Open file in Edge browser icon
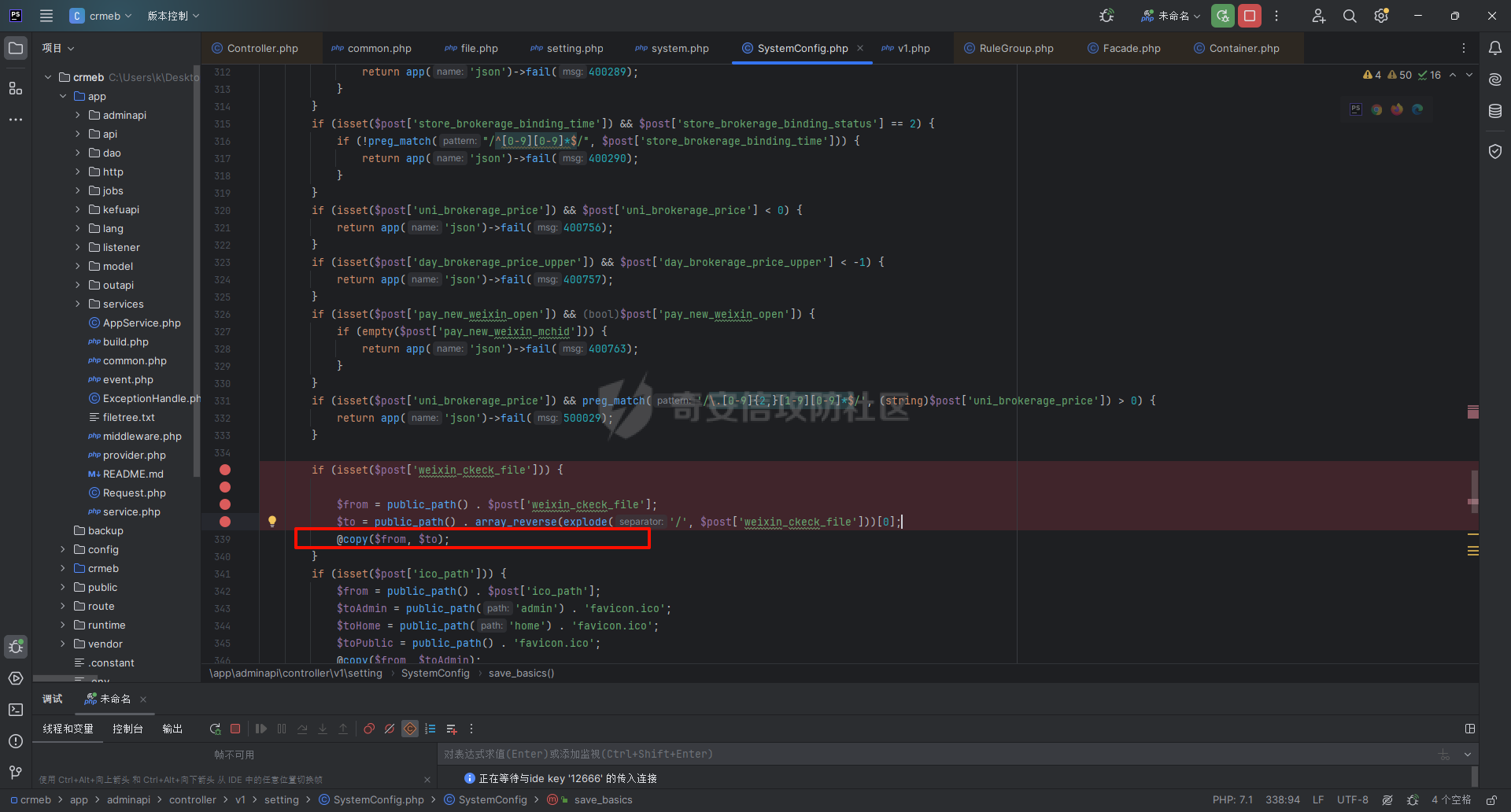 pos(1417,109)
